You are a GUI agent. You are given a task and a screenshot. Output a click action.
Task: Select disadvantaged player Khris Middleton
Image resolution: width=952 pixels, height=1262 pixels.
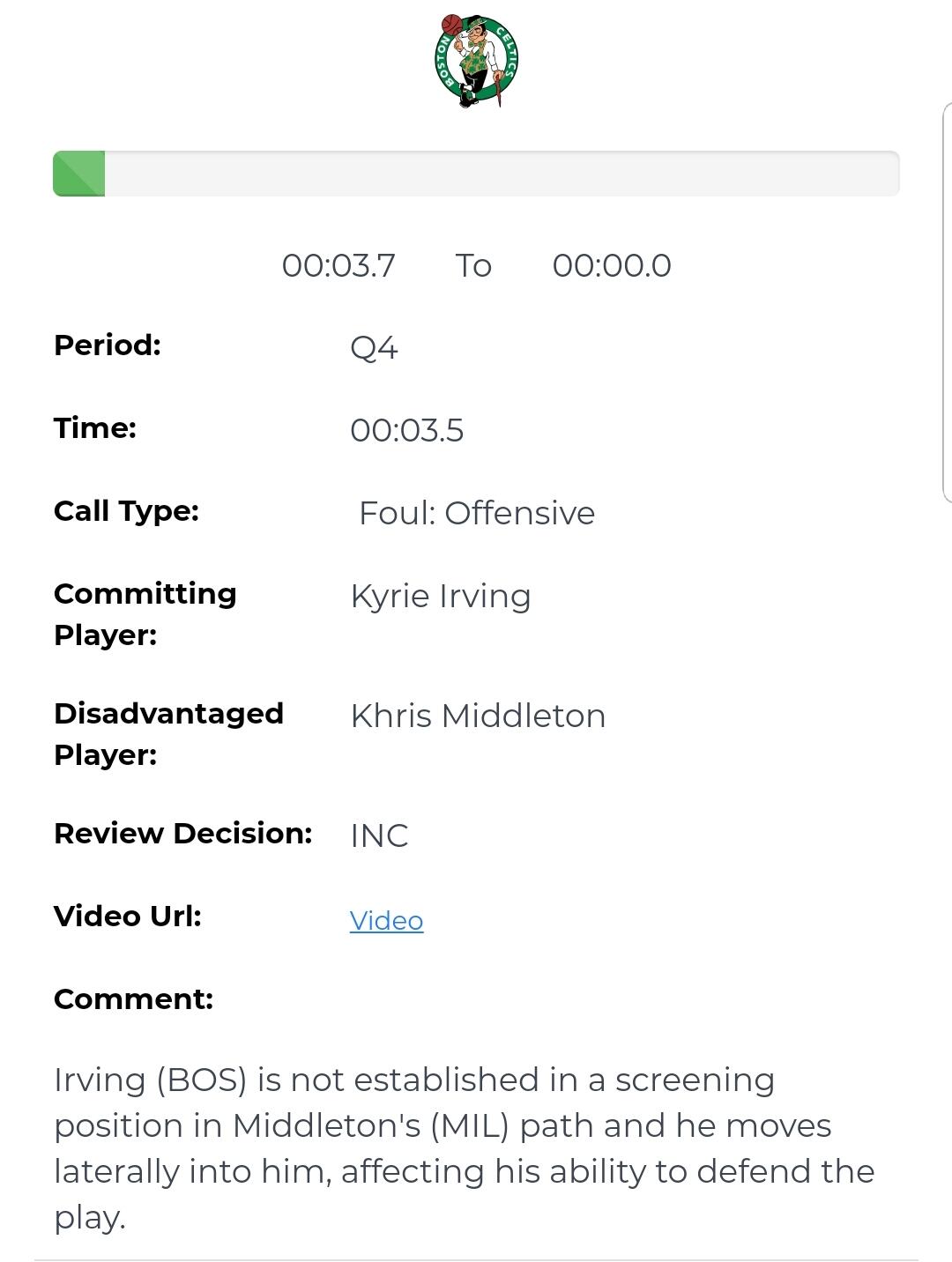click(478, 716)
